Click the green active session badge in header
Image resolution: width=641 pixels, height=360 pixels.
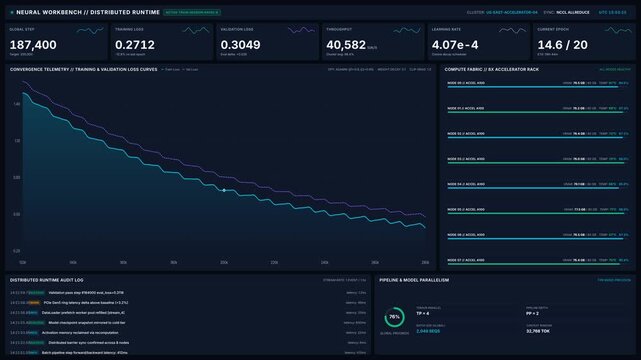pyautogui.click(x=192, y=13)
